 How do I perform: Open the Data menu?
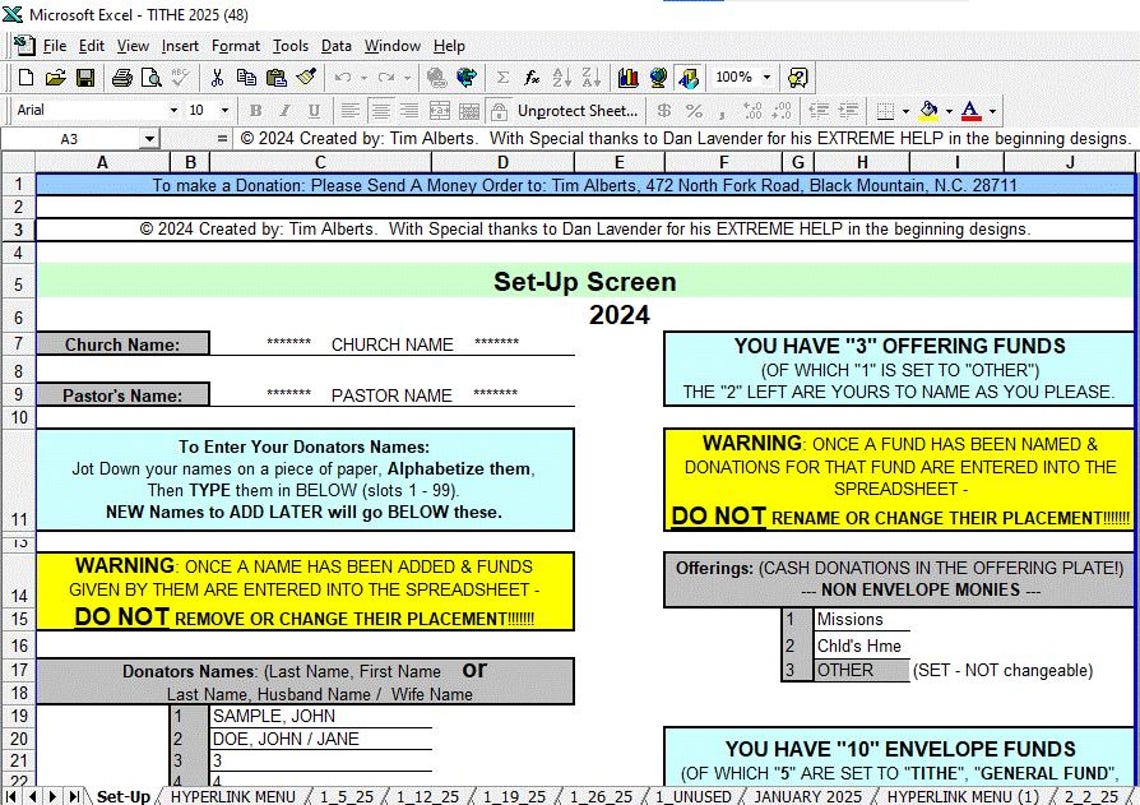pos(336,45)
